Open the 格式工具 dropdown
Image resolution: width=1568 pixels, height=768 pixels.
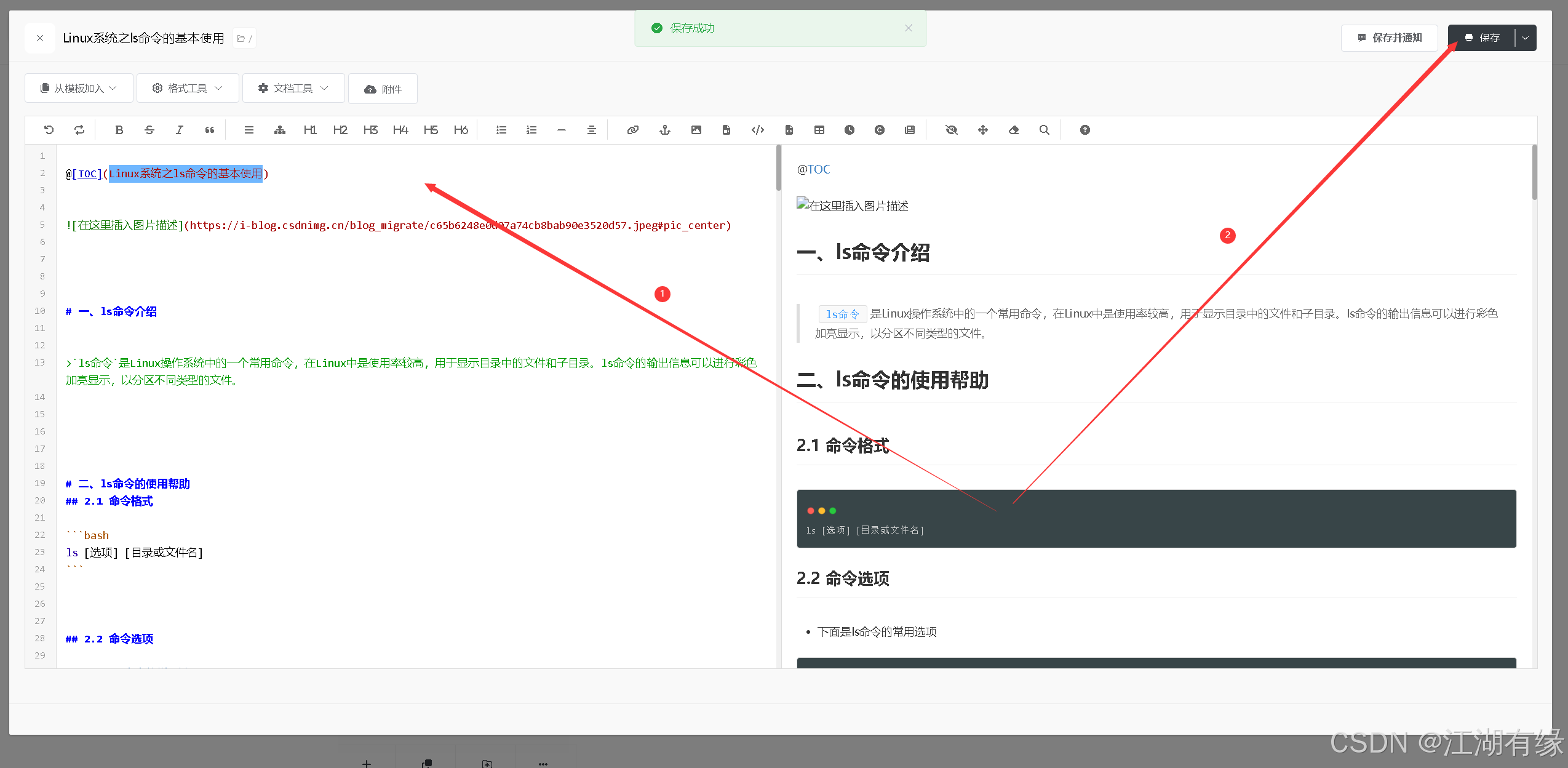coord(188,87)
